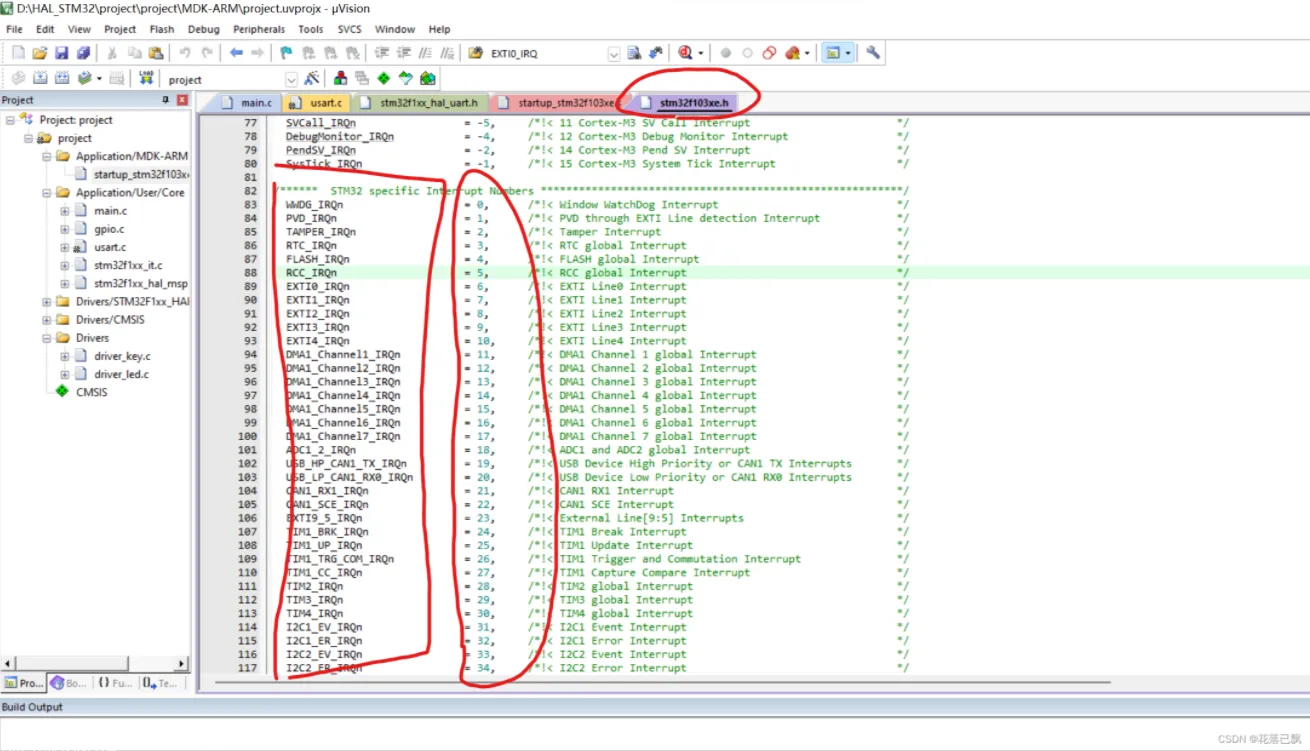The height and width of the screenshot is (751, 1310).
Task: Click the Project panel horizontal scrollbar right arrow
Action: pos(182,663)
